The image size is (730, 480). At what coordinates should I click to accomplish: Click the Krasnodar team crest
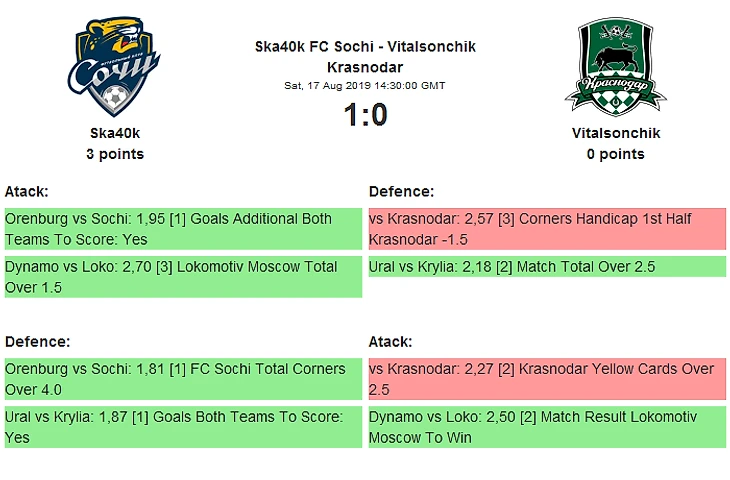pyautogui.click(x=615, y=66)
